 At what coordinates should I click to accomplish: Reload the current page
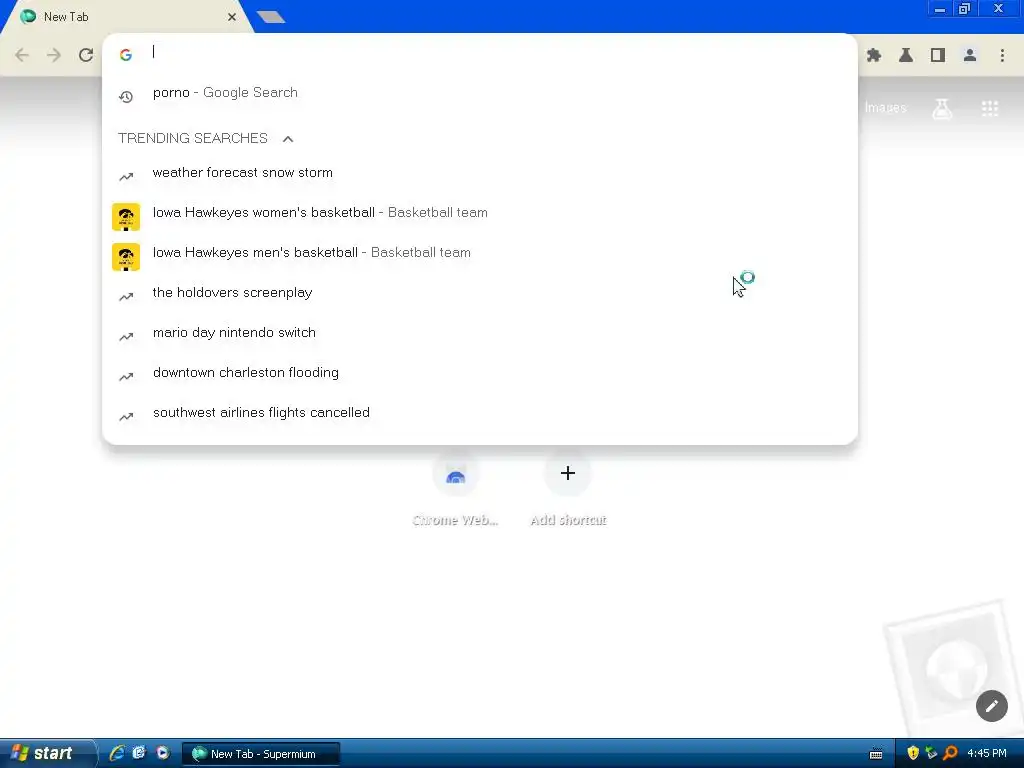tap(86, 55)
